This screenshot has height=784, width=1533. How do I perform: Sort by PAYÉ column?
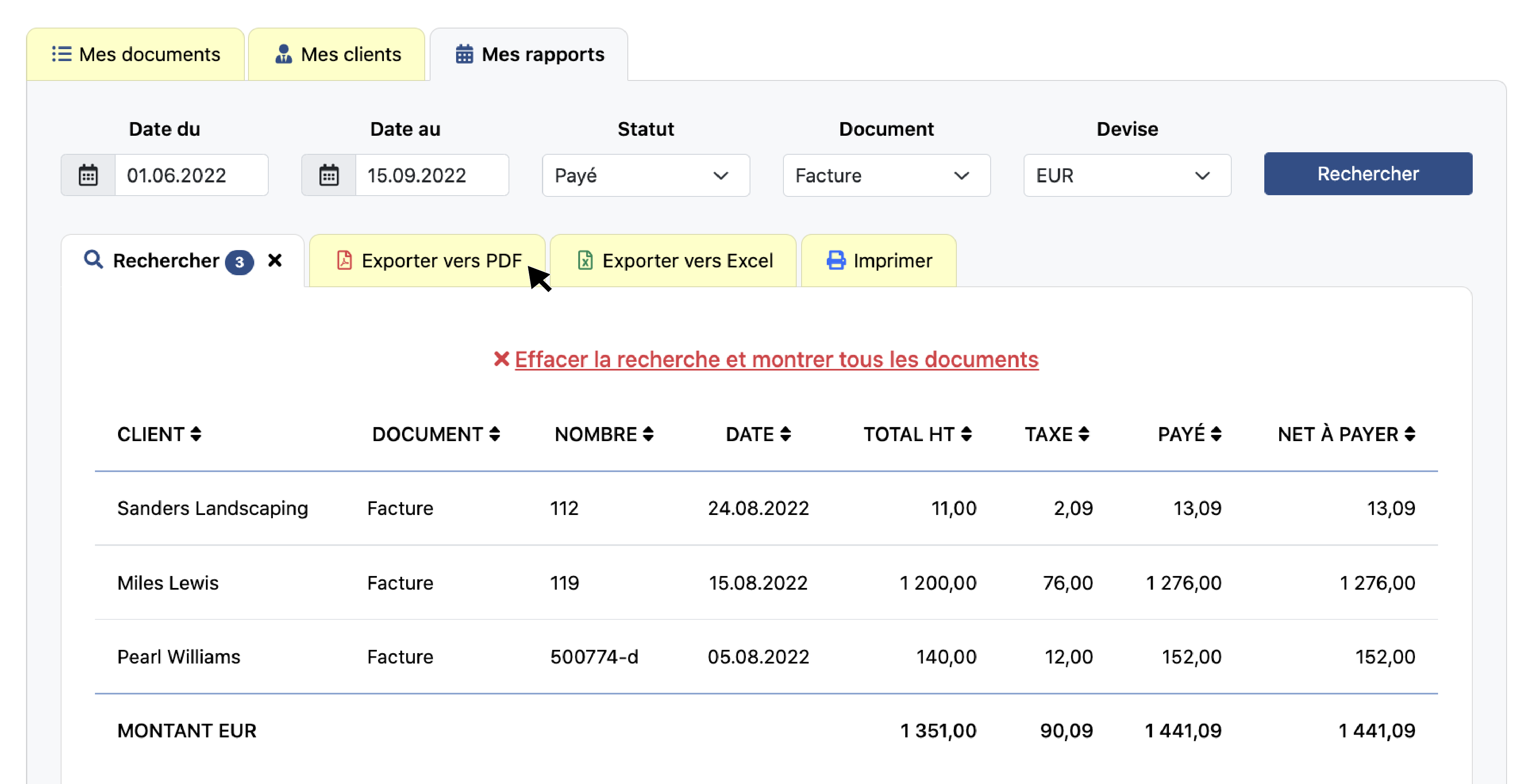[x=1190, y=434]
